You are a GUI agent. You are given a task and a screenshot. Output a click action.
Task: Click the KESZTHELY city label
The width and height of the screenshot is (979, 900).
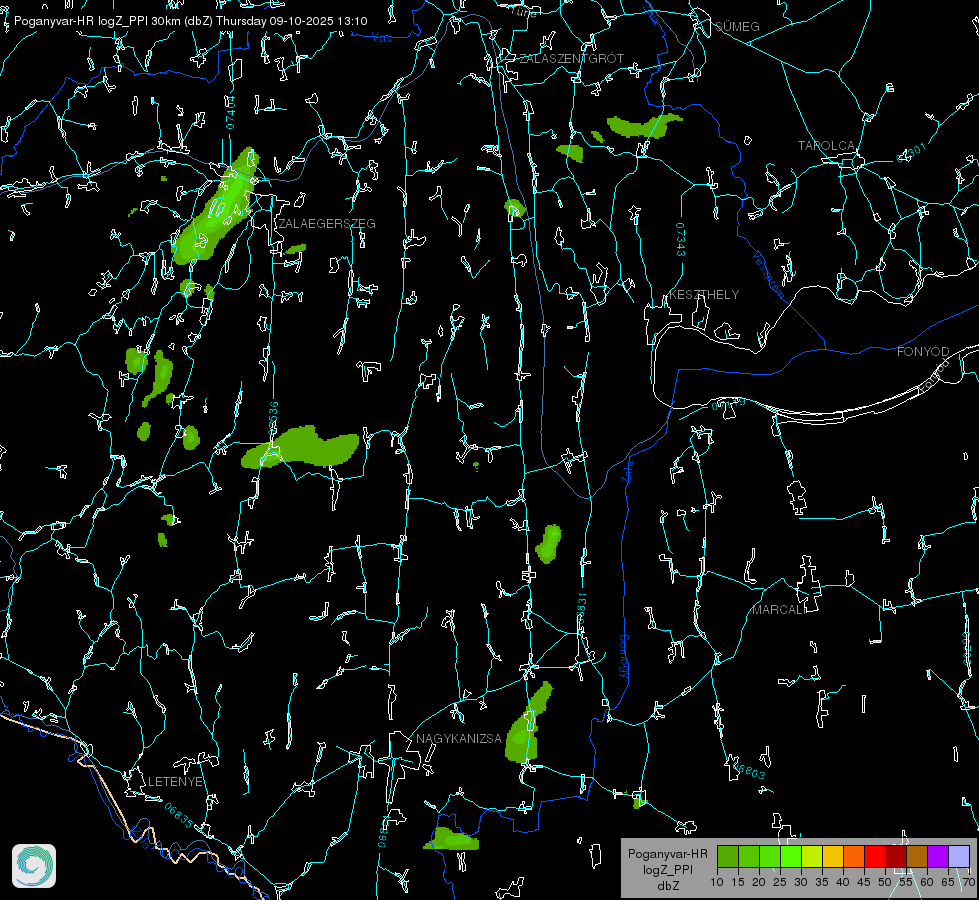coord(704,294)
